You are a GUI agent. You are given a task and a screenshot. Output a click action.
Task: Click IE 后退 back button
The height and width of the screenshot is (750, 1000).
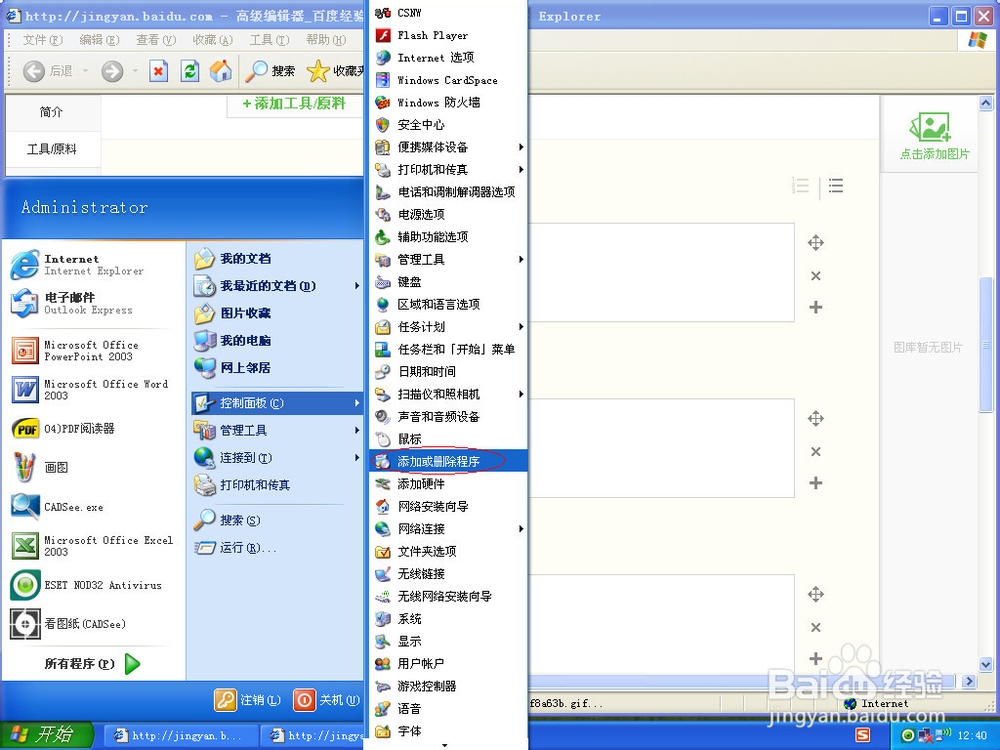click(x=48, y=70)
